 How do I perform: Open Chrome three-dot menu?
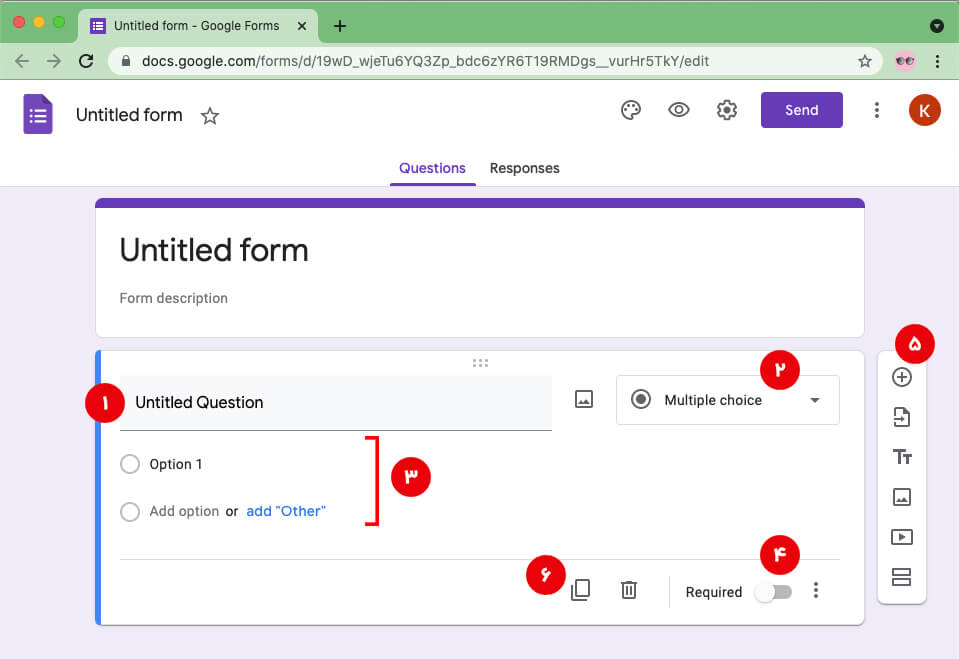(x=937, y=61)
